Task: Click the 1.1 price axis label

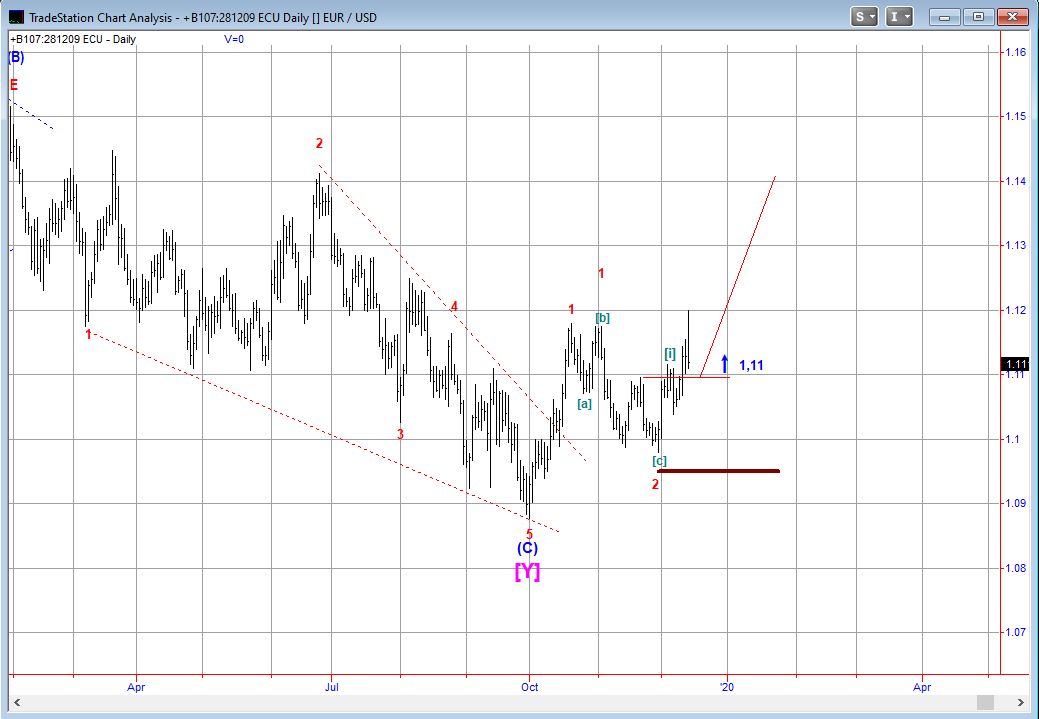Action: click(x=1013, y=439)
